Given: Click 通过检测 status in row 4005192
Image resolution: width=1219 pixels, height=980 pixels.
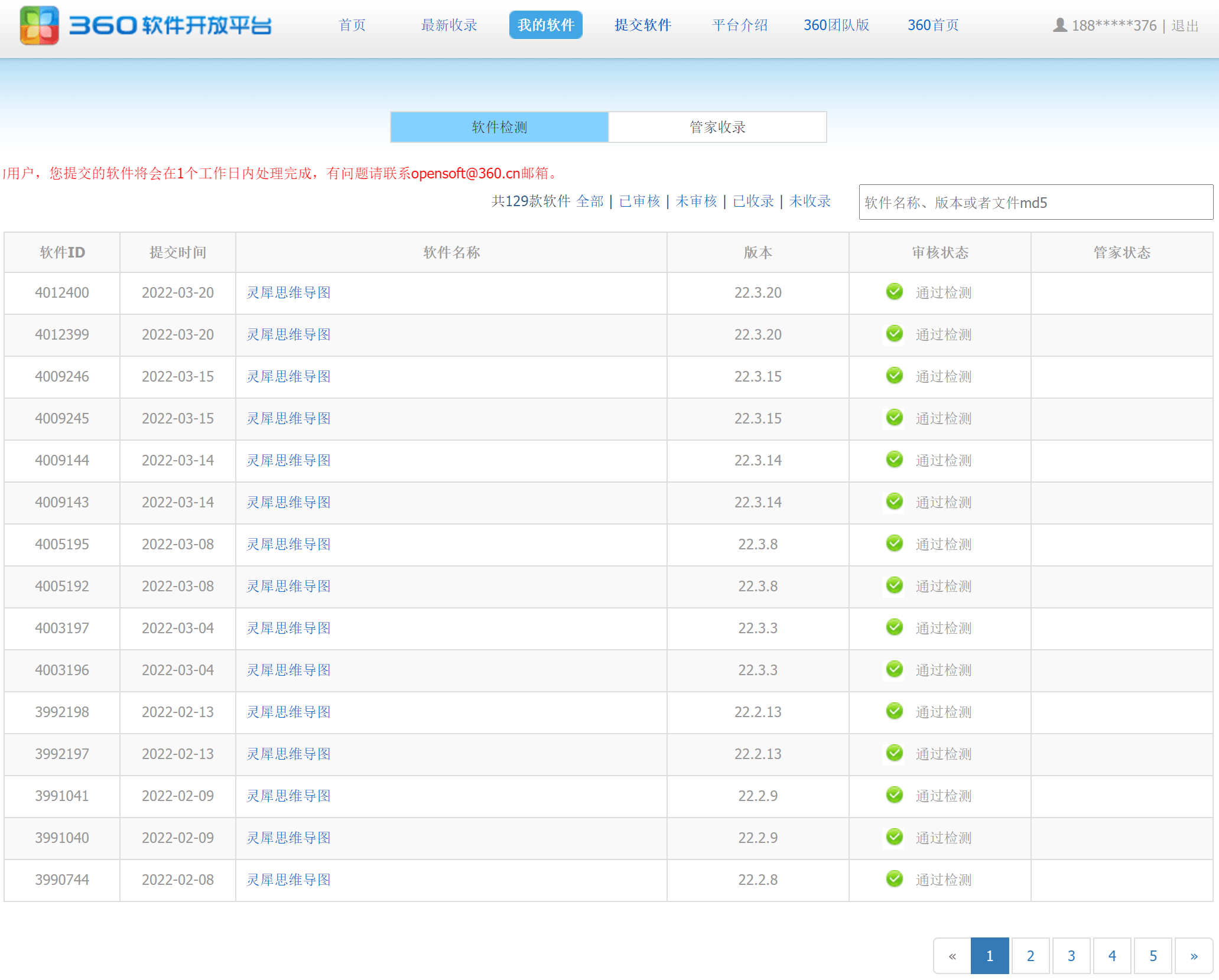Looking at the screenshot, I should pyautogui.click(x=944, y=586).
